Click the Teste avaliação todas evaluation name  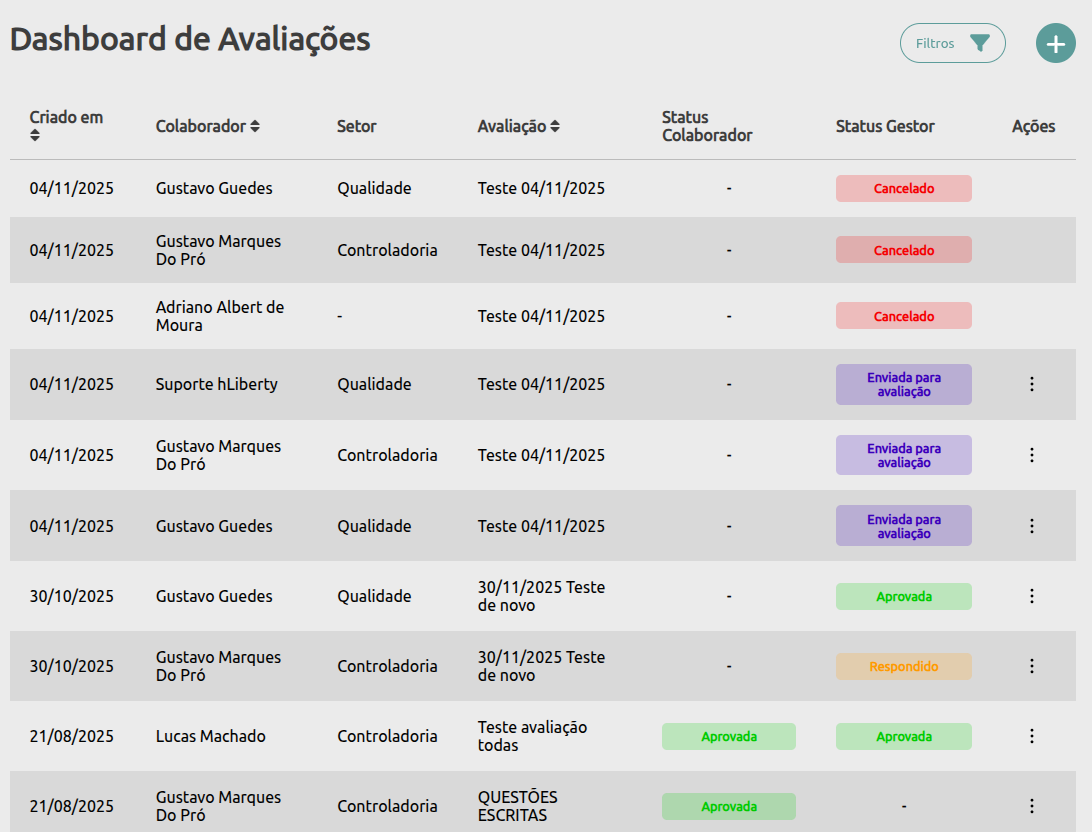pos(532,736)
